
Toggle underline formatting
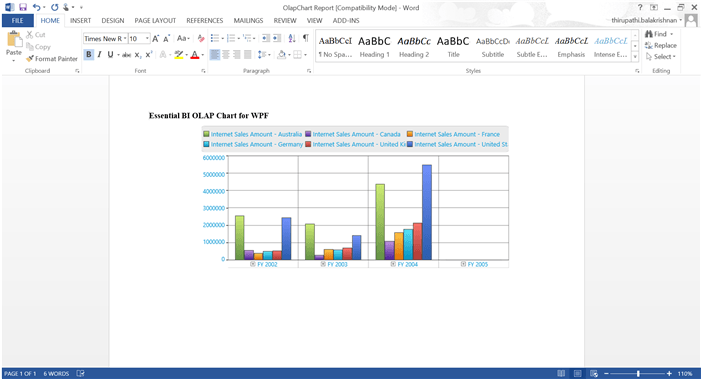pos(110,55)
